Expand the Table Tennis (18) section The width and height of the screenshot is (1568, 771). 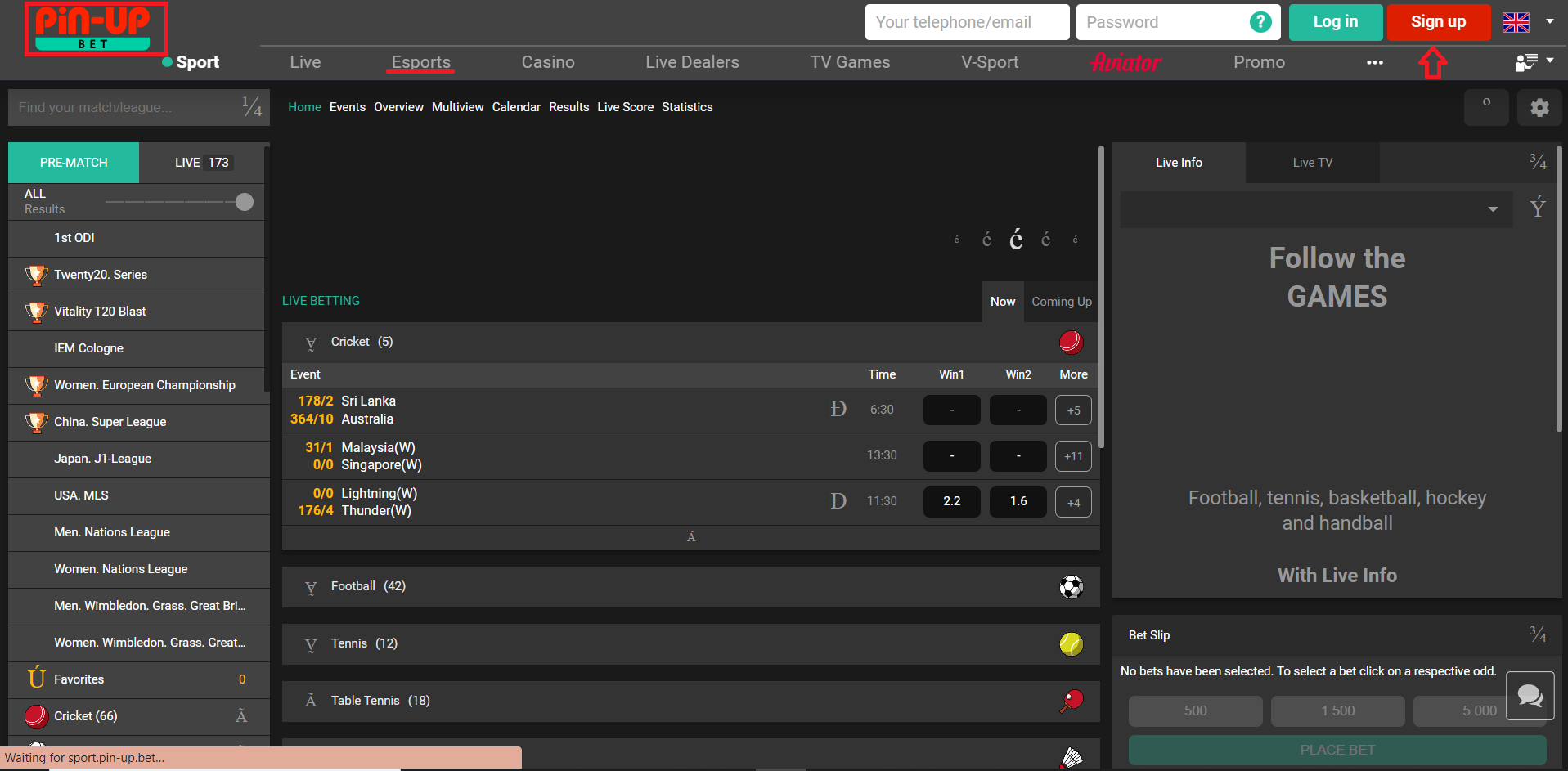[x=311, y=701]
